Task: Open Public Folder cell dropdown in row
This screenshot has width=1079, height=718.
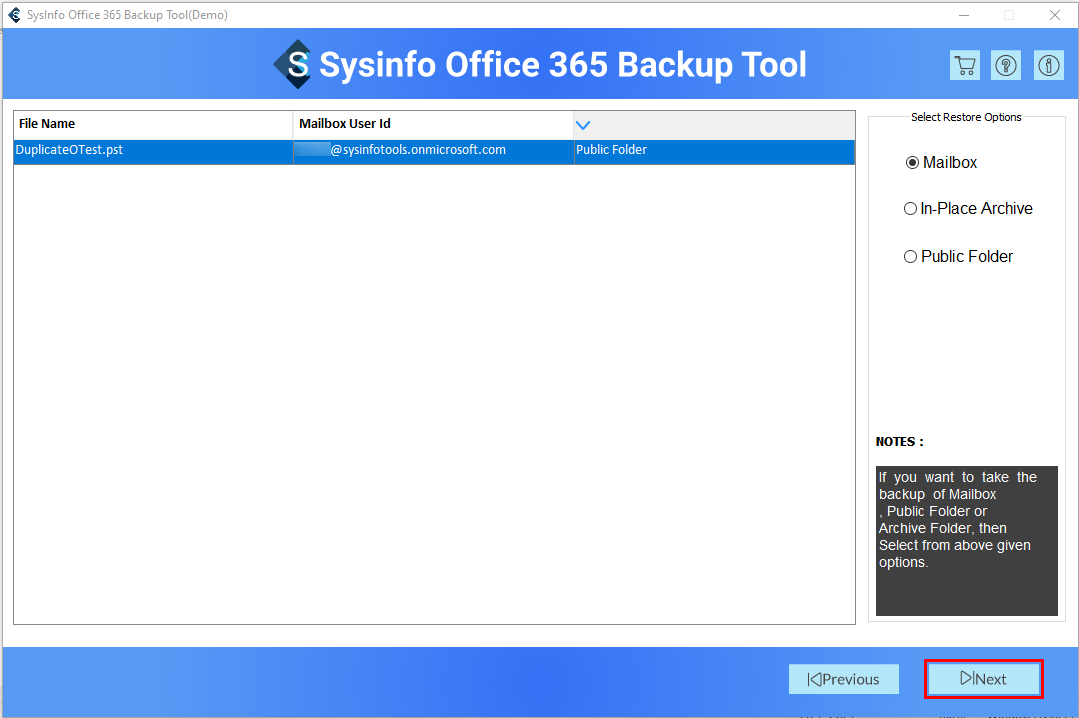Action: pos(714,150)
